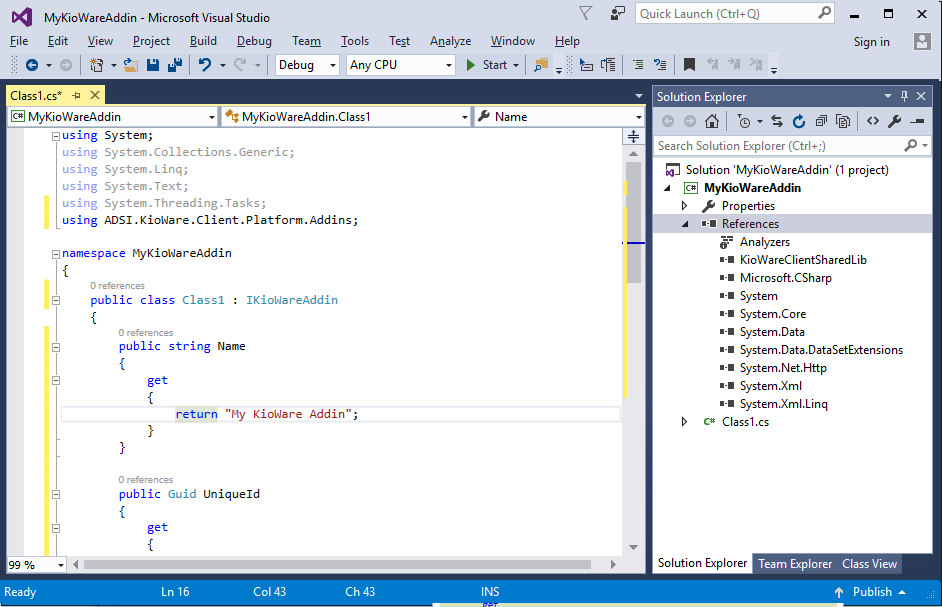Click the Preview Selected Items icon

tap(917, 121)
